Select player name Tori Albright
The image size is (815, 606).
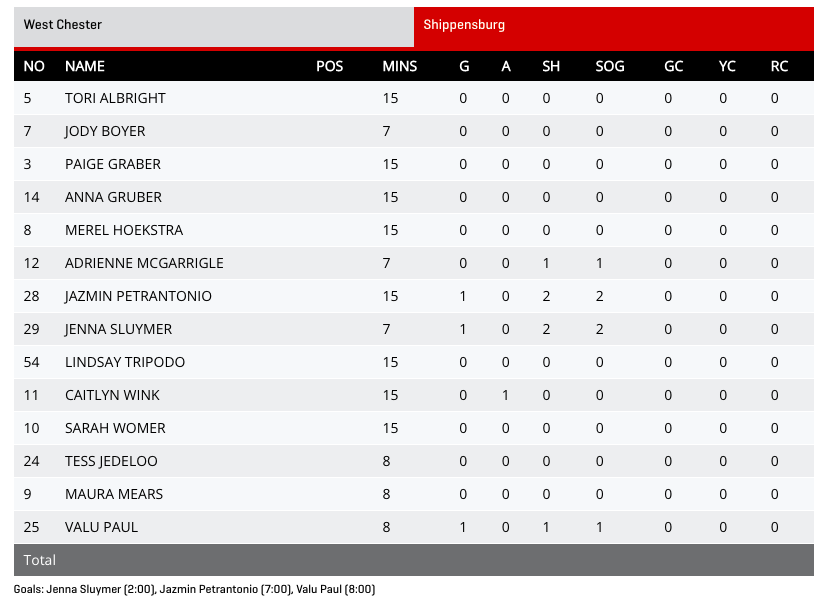click(115, 99)
